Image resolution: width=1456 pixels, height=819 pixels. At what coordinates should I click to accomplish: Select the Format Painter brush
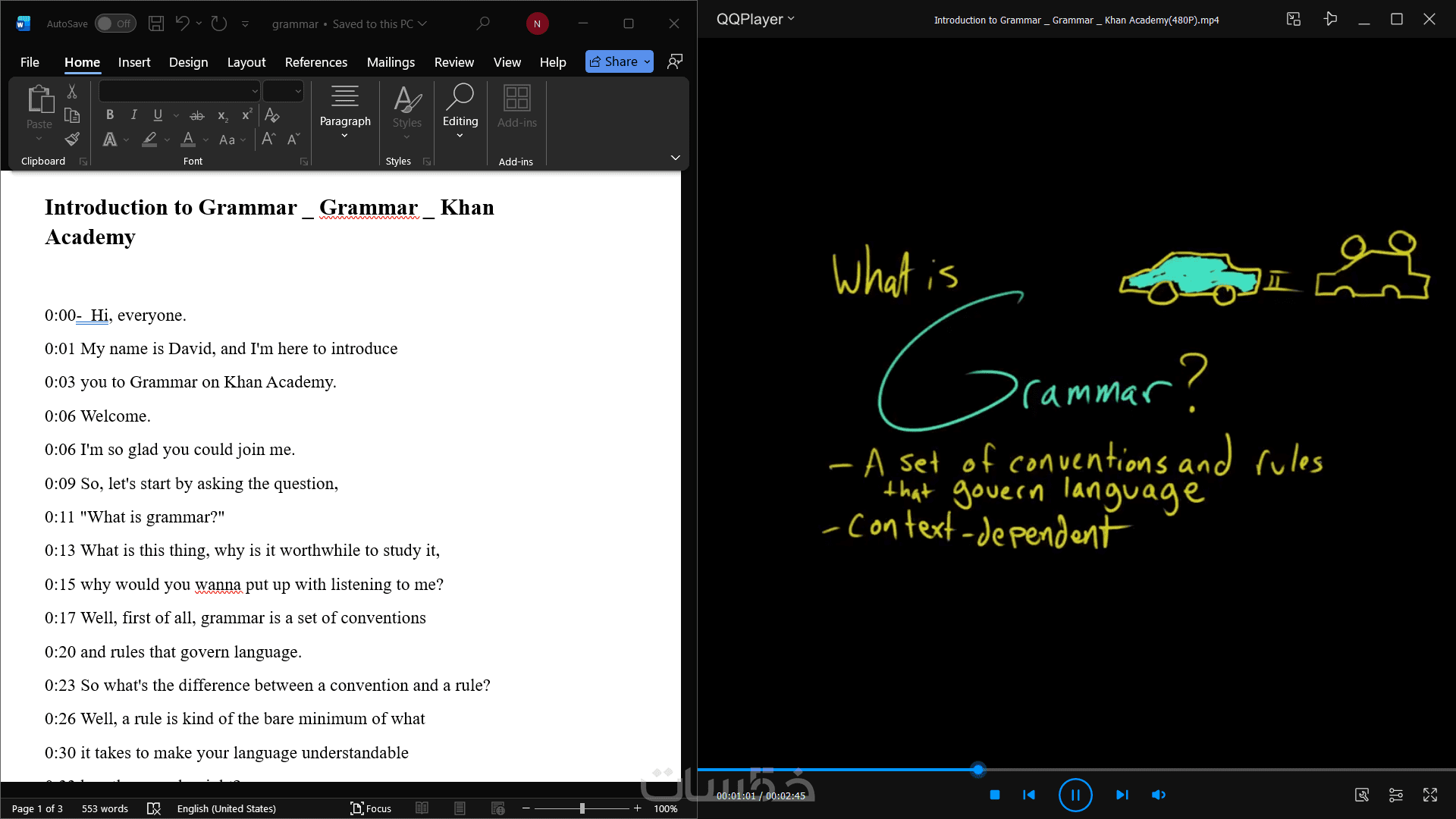click(x=72, y=139)
